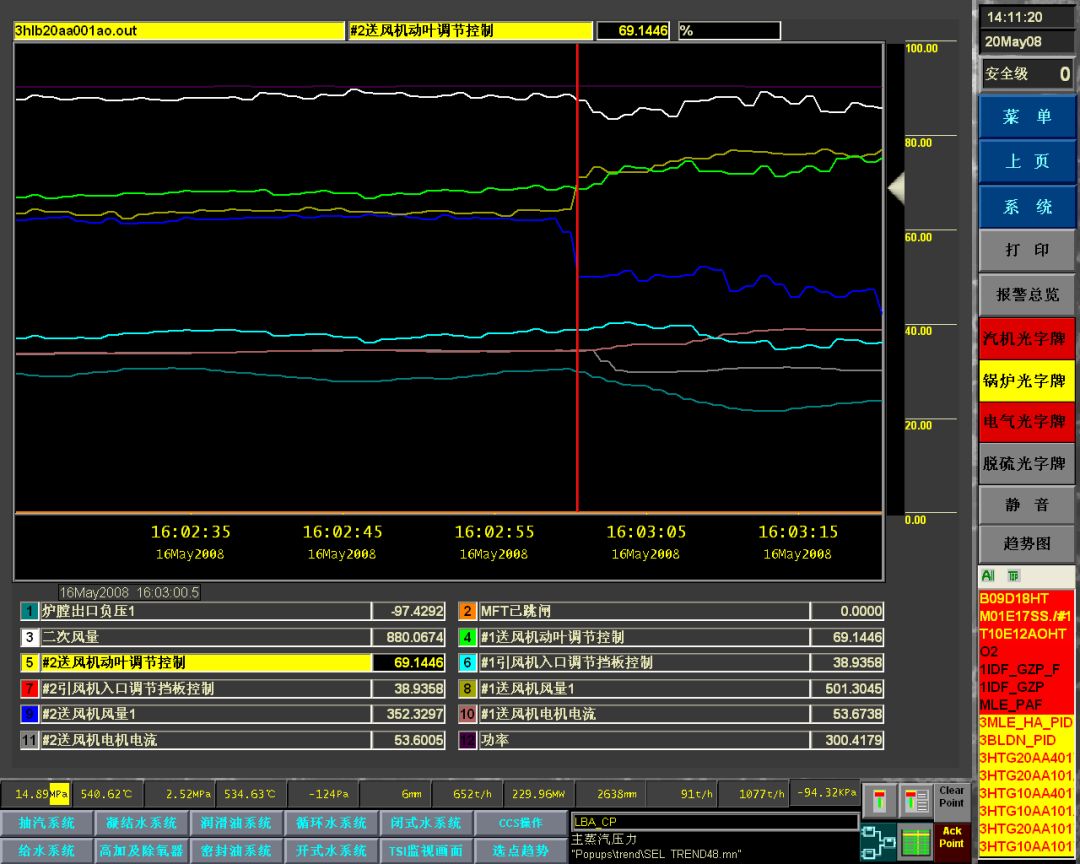Click the green All alarm filter icon

tap(988, 575)
